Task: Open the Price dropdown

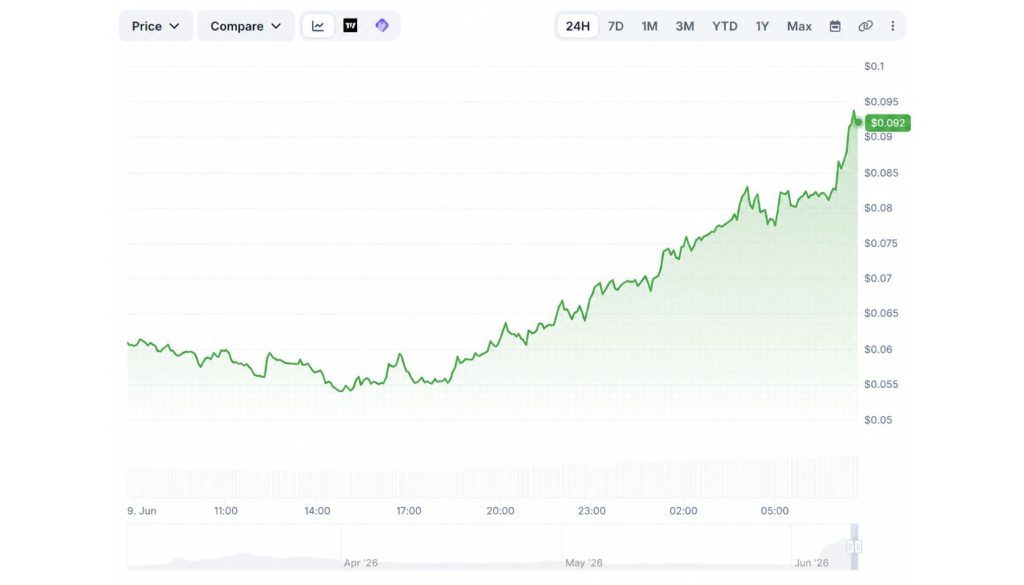Action: click(x=155, y=26)
